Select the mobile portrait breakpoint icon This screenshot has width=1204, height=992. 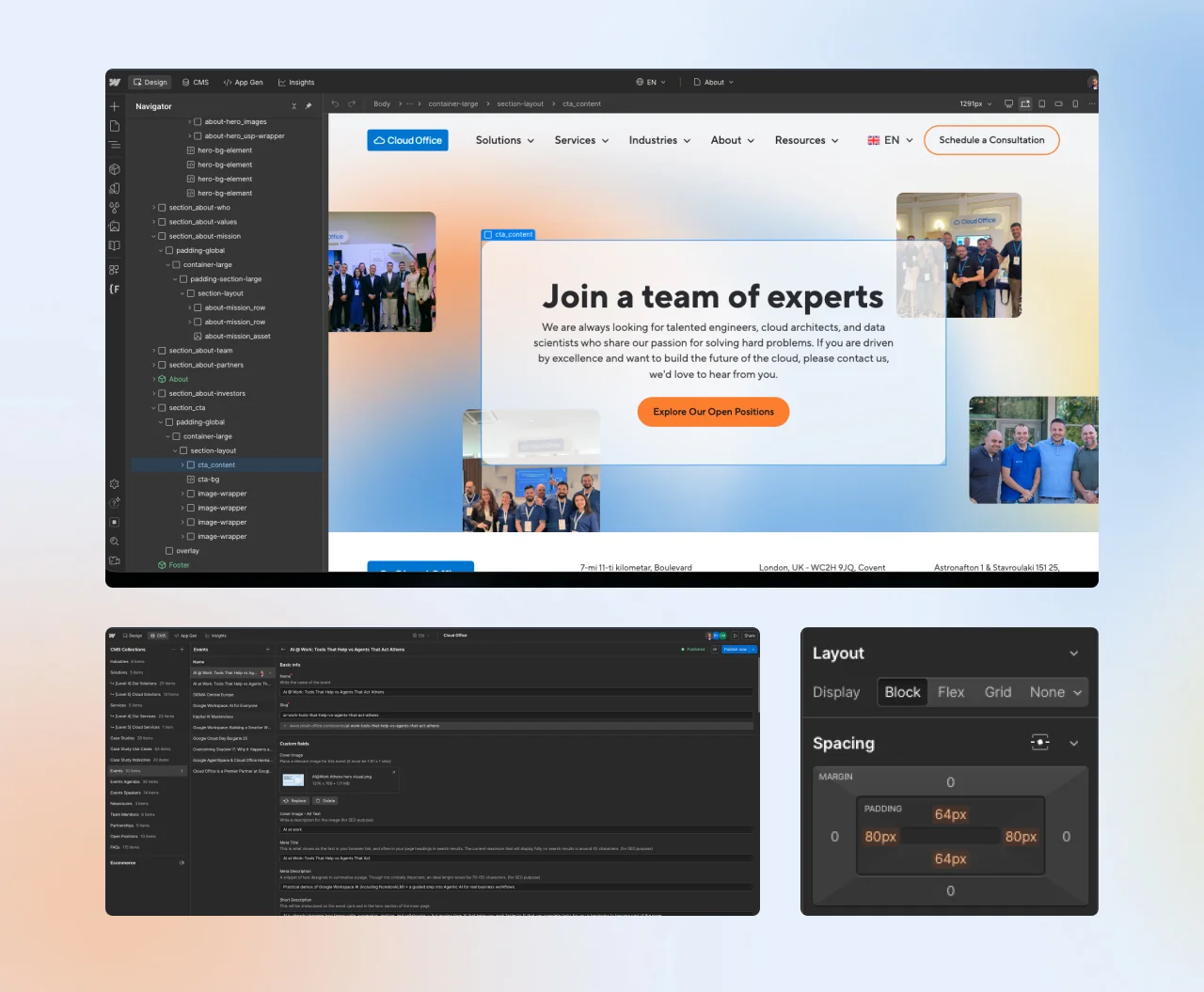click(x=1075, y=103)
